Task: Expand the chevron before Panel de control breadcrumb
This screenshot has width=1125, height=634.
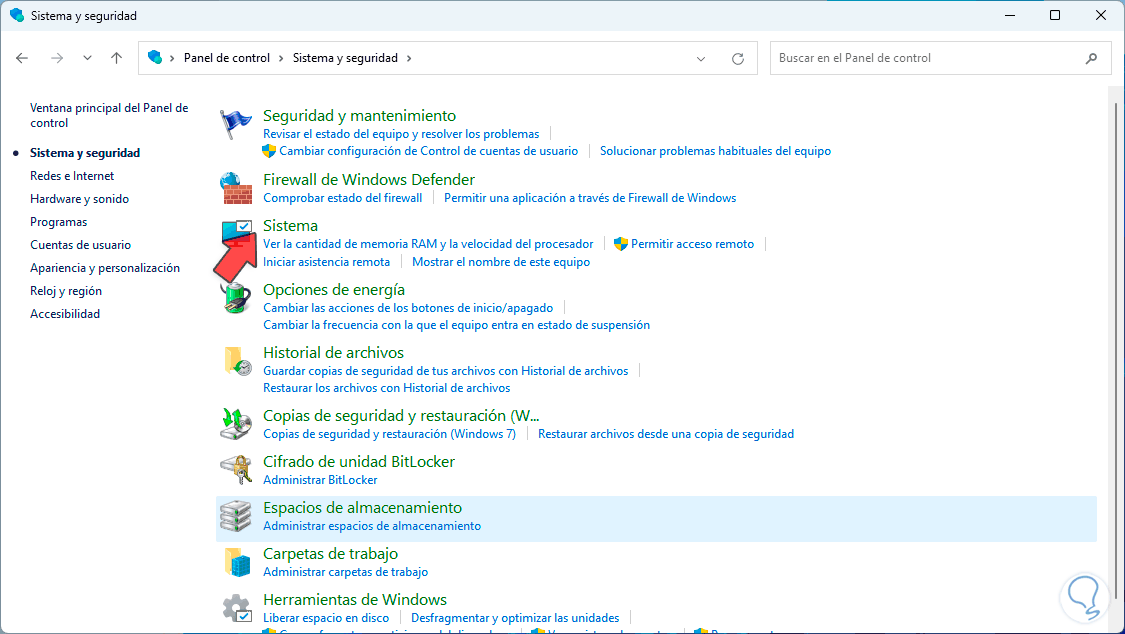Action: pyautogui.click(x=172, y=58)
